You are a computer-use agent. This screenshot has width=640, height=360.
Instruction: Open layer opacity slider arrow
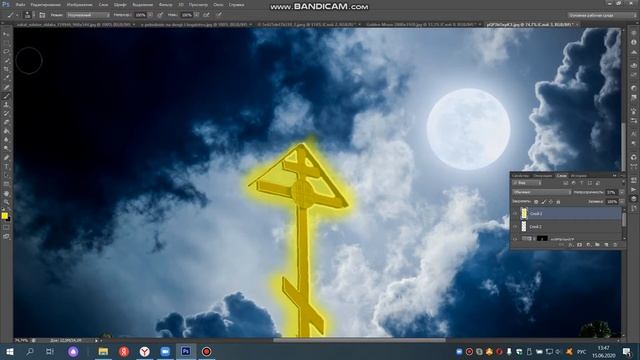click(x=621, y=192)
